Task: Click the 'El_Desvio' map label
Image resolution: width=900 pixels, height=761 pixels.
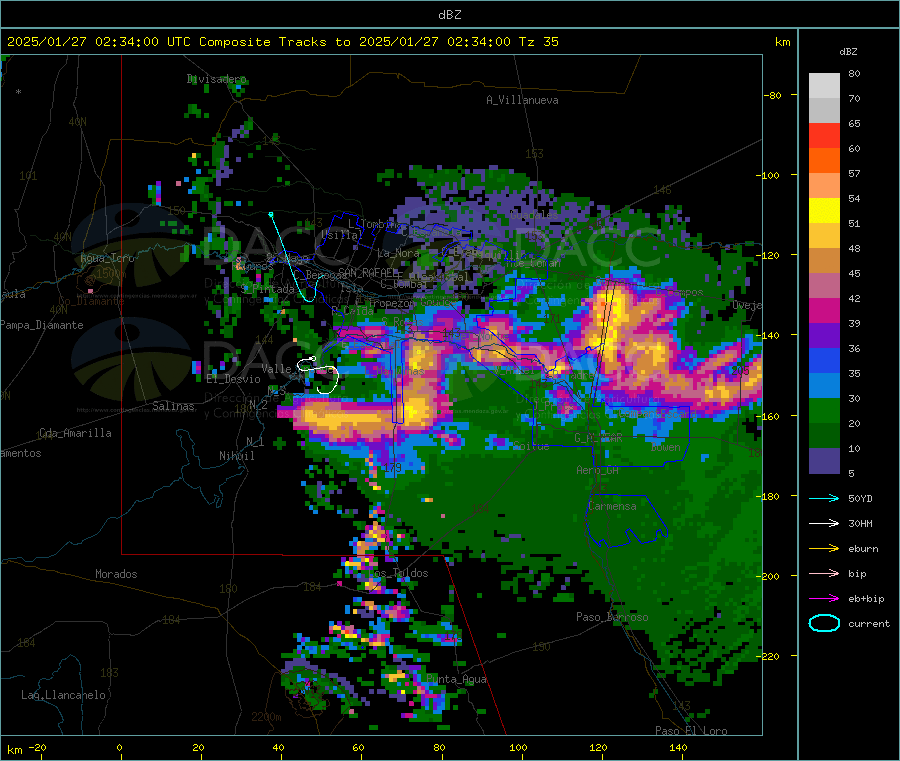Action: [x=233, y=379]
